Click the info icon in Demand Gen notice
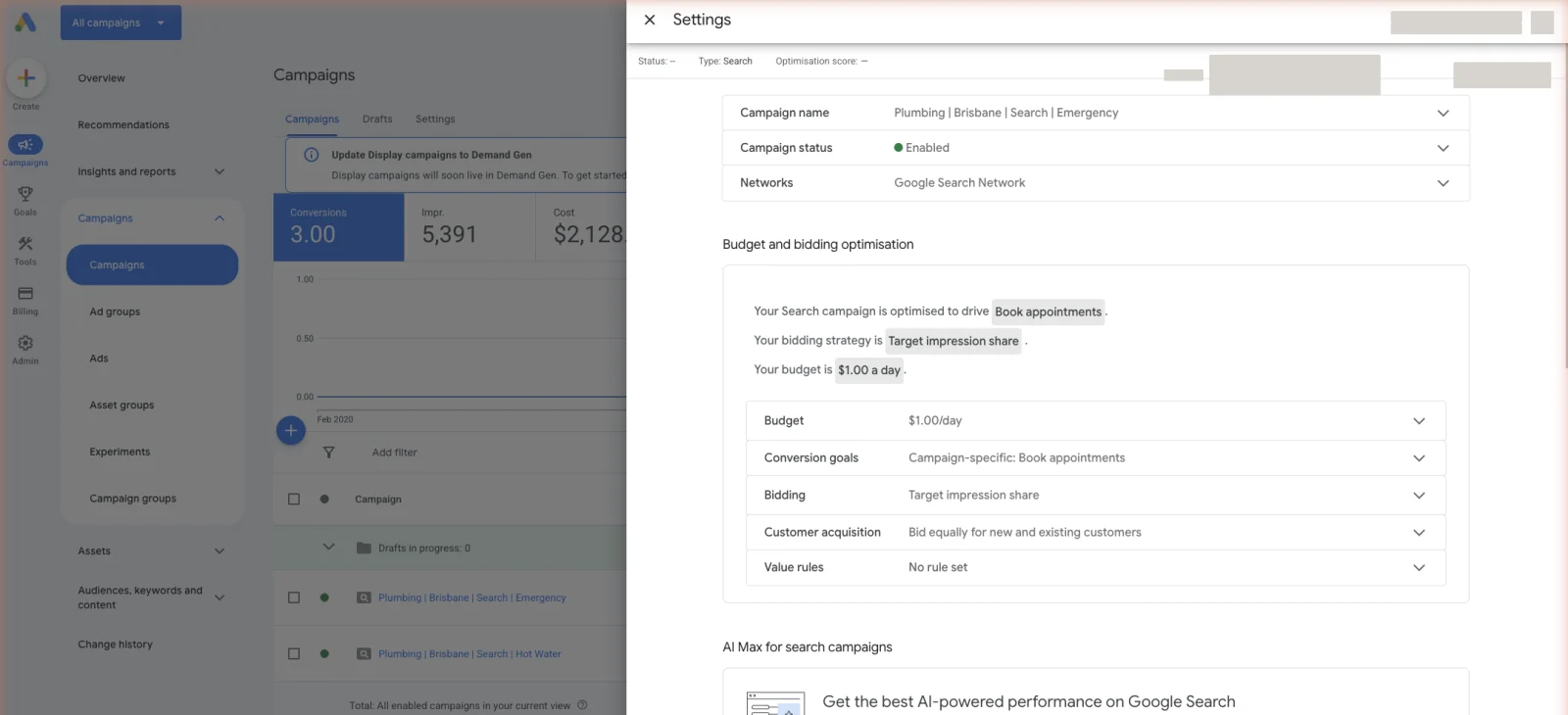This screenshot has height=715, width=1568. tap(312, 155)
